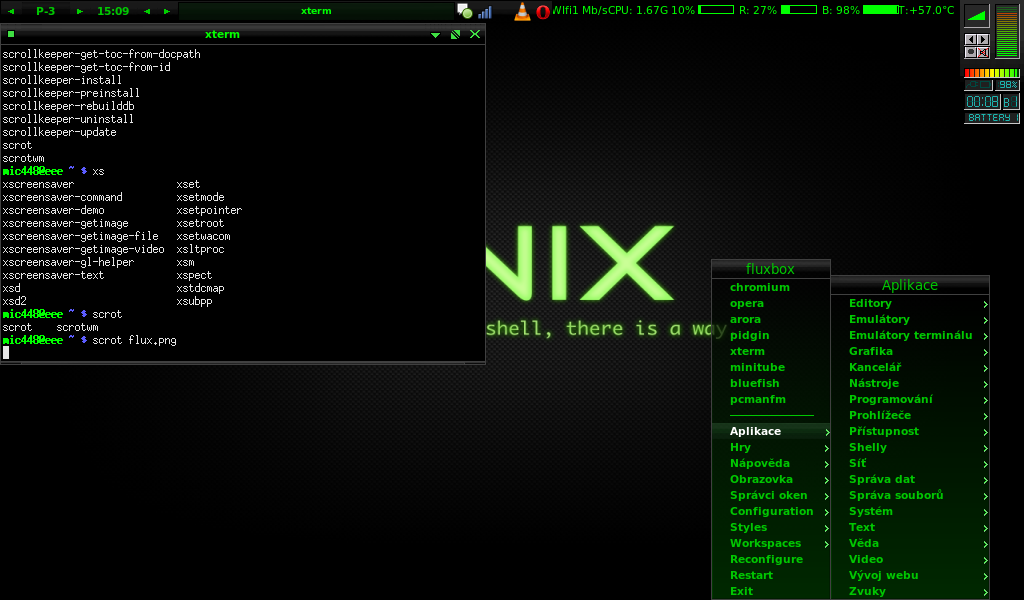The height and width of the screenshot is (600, 1024).
Task: Go to the previous workspace using the toolbar arrow
Action: click(11, 11)
